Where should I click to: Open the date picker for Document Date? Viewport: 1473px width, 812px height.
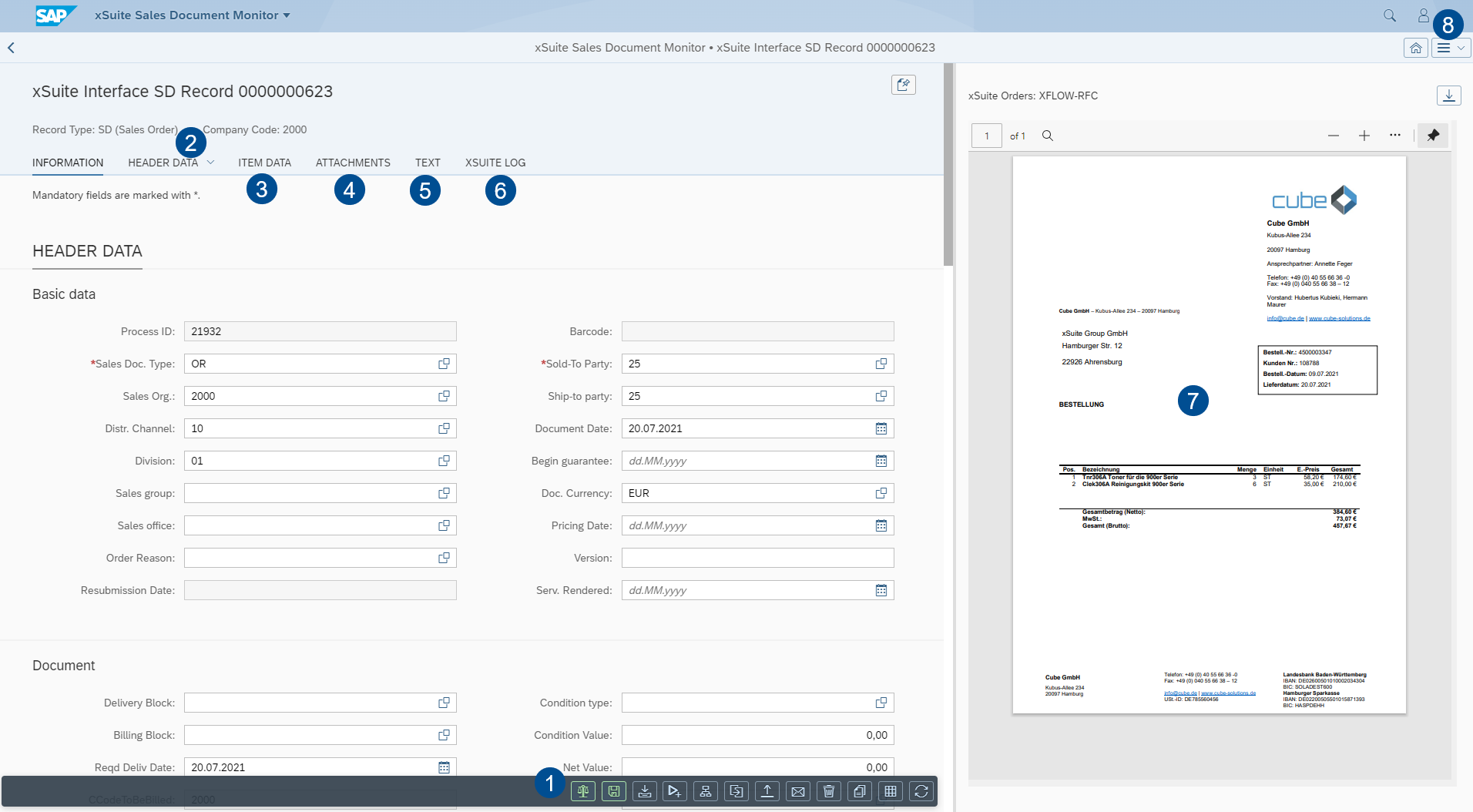[x=881, y=428]
